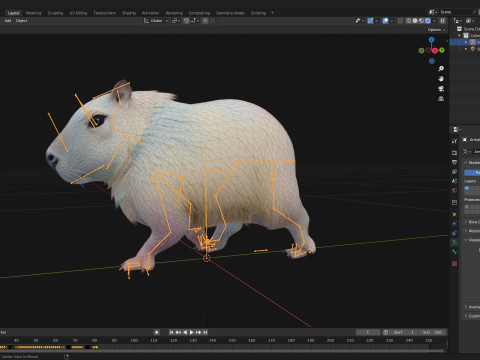Screen dimensions: 480x360
Task: Click the zoom view magnifier icon
Action: point(441,69)
